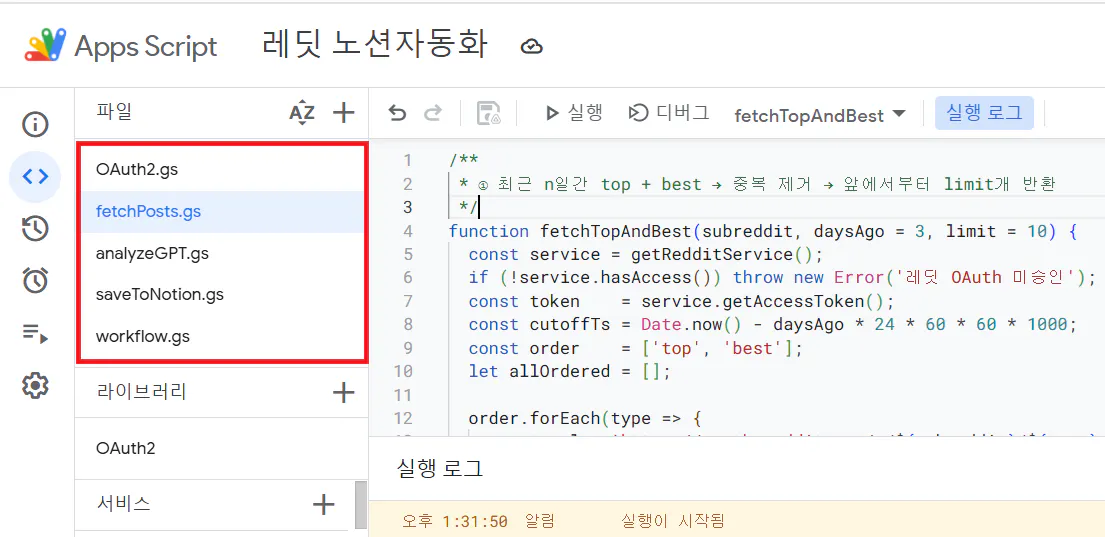Viewport: 1105px width, 537px height.
Task: Redo the last edit
Action: (434, 113)
